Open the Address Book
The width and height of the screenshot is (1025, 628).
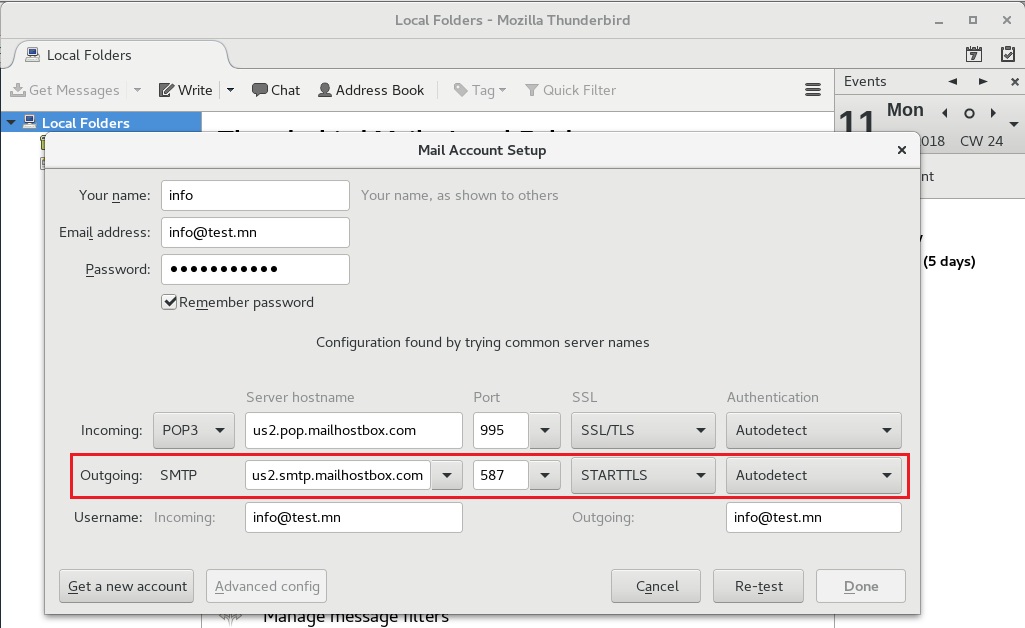(x=371, y=90)
